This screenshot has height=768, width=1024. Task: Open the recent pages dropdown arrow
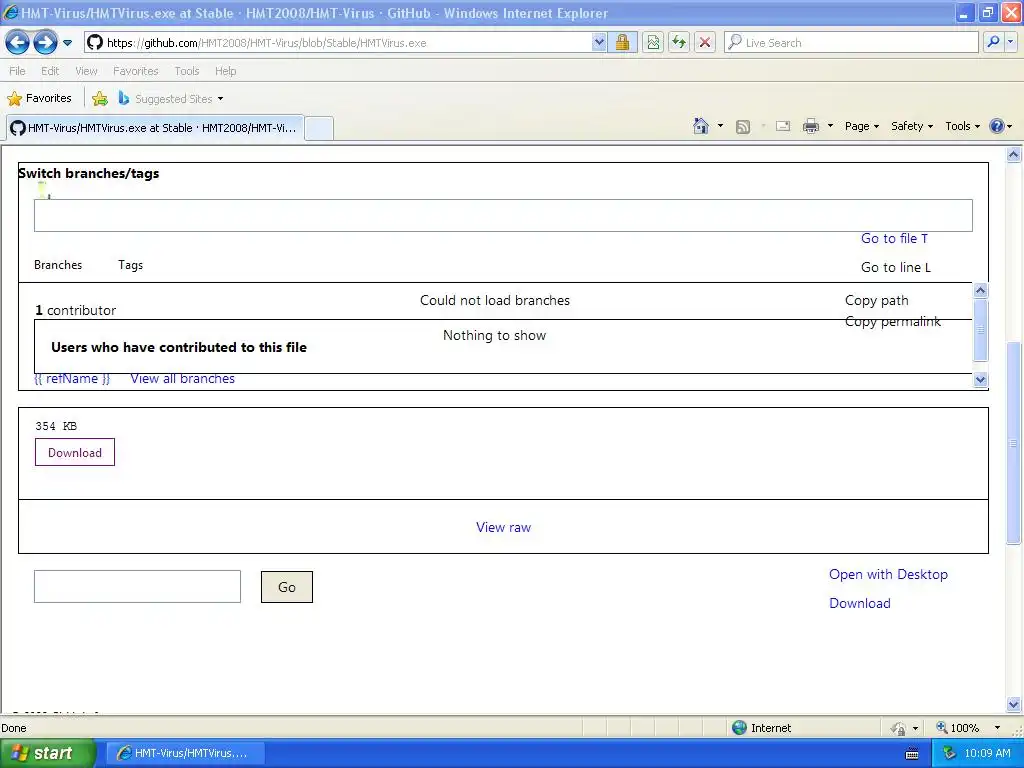67,43
